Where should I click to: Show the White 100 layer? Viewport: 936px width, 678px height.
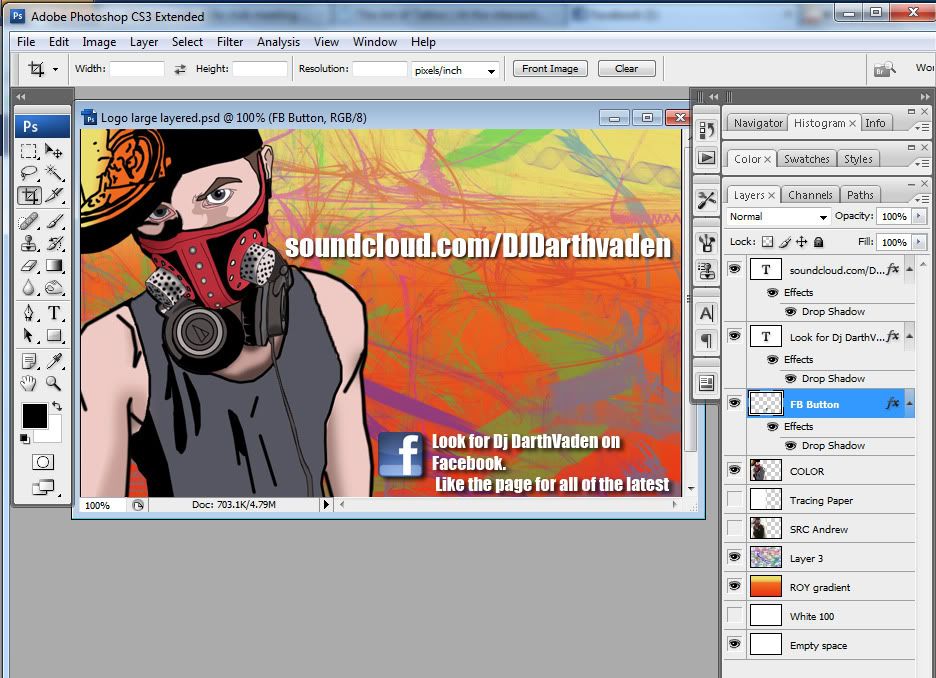[735, 615]
